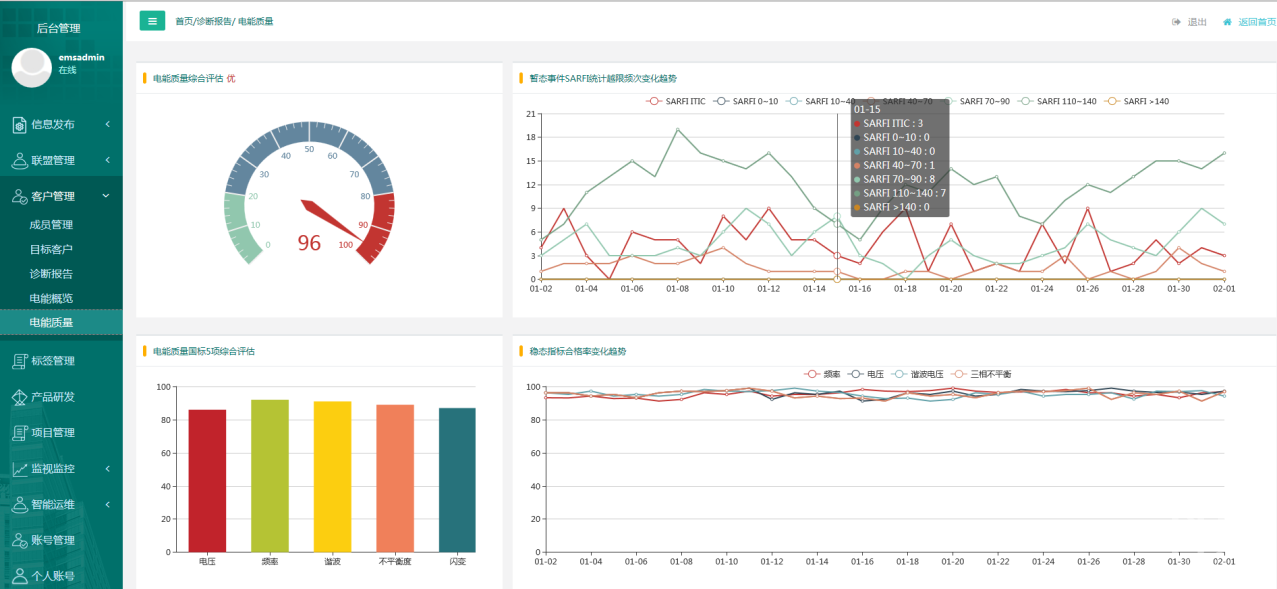
Task: Select 个人账号 in the sidebar
Action: (x=52, y=577)
